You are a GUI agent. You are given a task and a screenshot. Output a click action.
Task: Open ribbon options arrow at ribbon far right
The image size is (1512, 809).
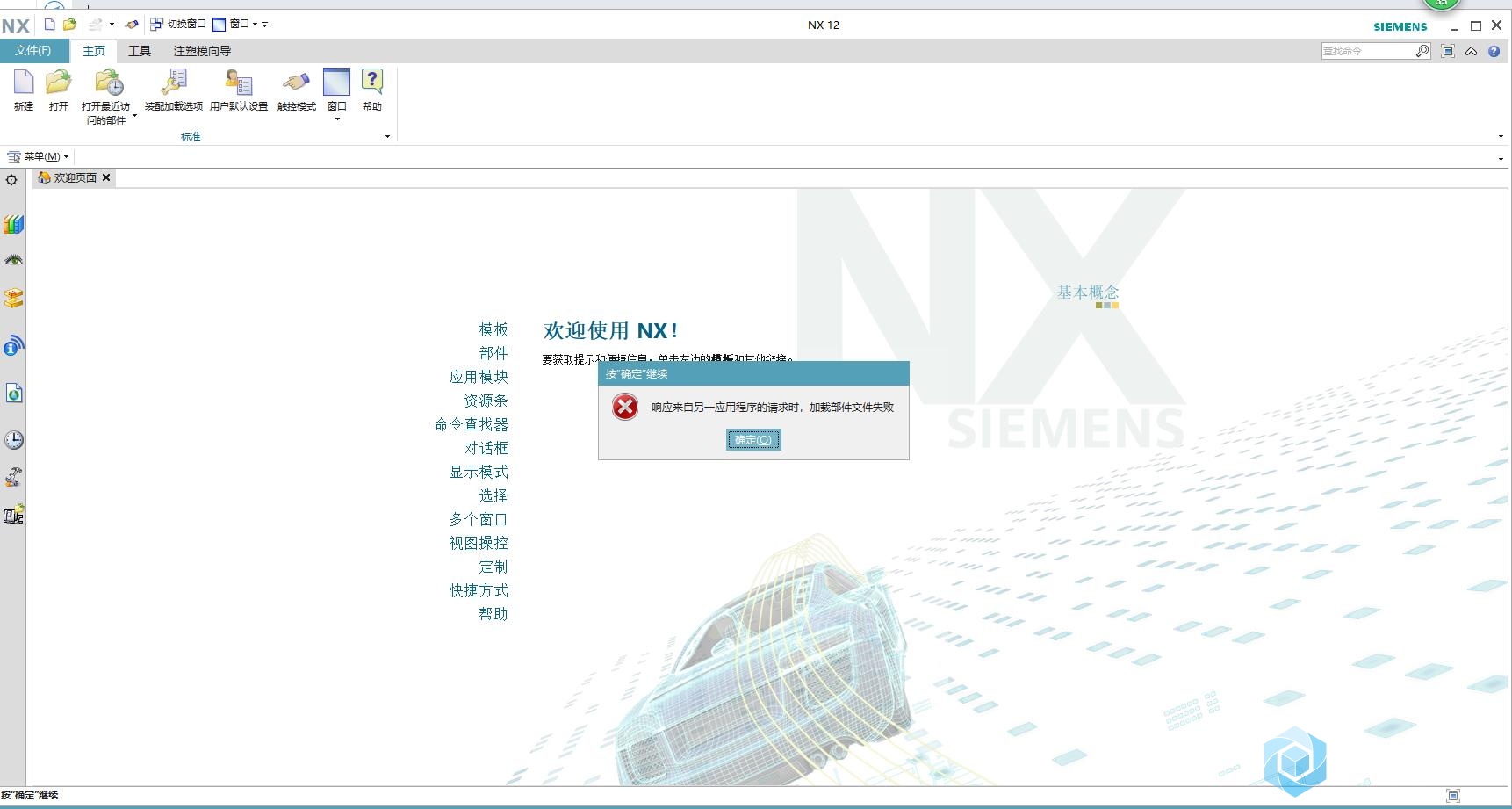pyautogui.click(x=1501, y=136)
